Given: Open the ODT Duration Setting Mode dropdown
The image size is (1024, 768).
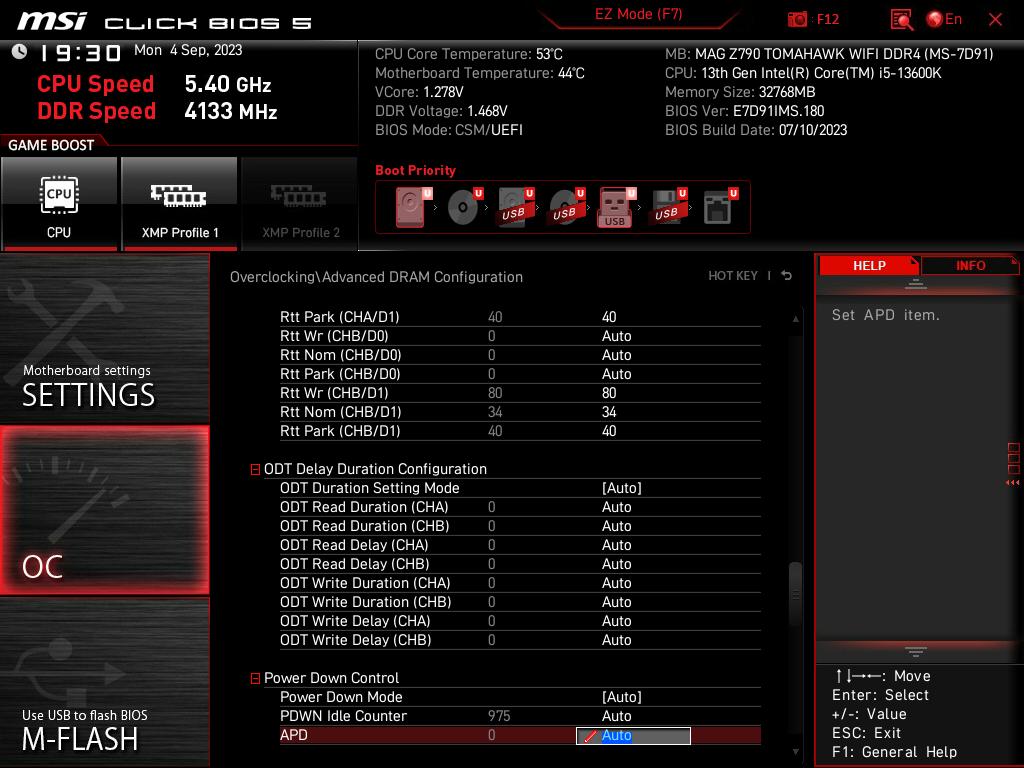Looking at the screenshot, I should pyautogui.click(x=622, y=488).
